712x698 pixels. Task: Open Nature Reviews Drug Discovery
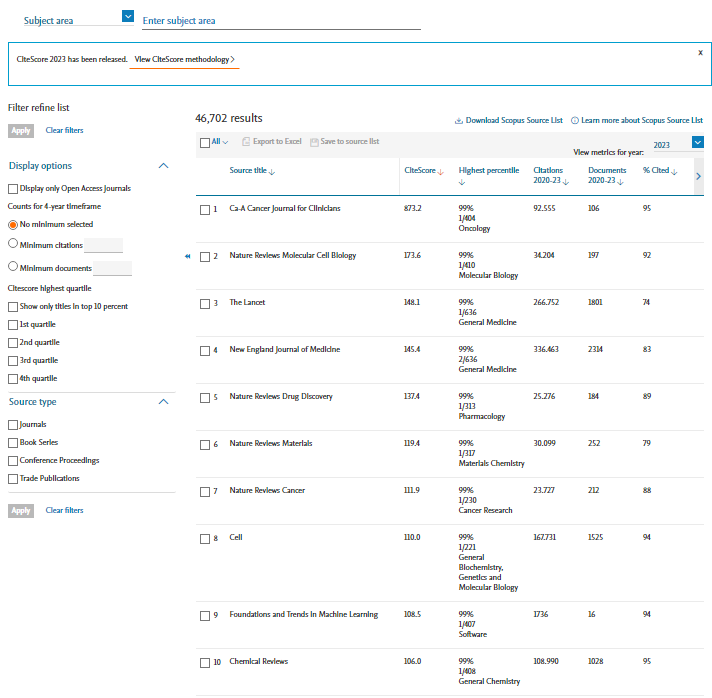pos(281,396)
